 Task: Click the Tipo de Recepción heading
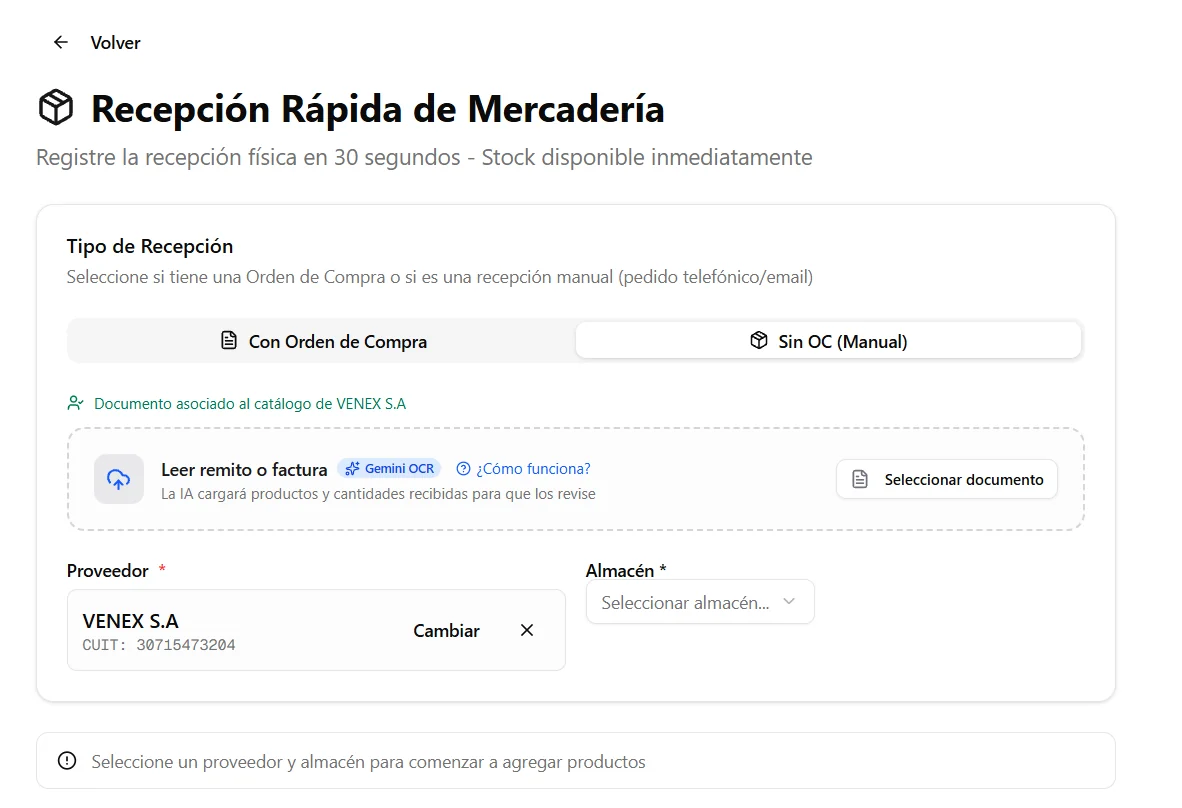(x=150, y=246)
